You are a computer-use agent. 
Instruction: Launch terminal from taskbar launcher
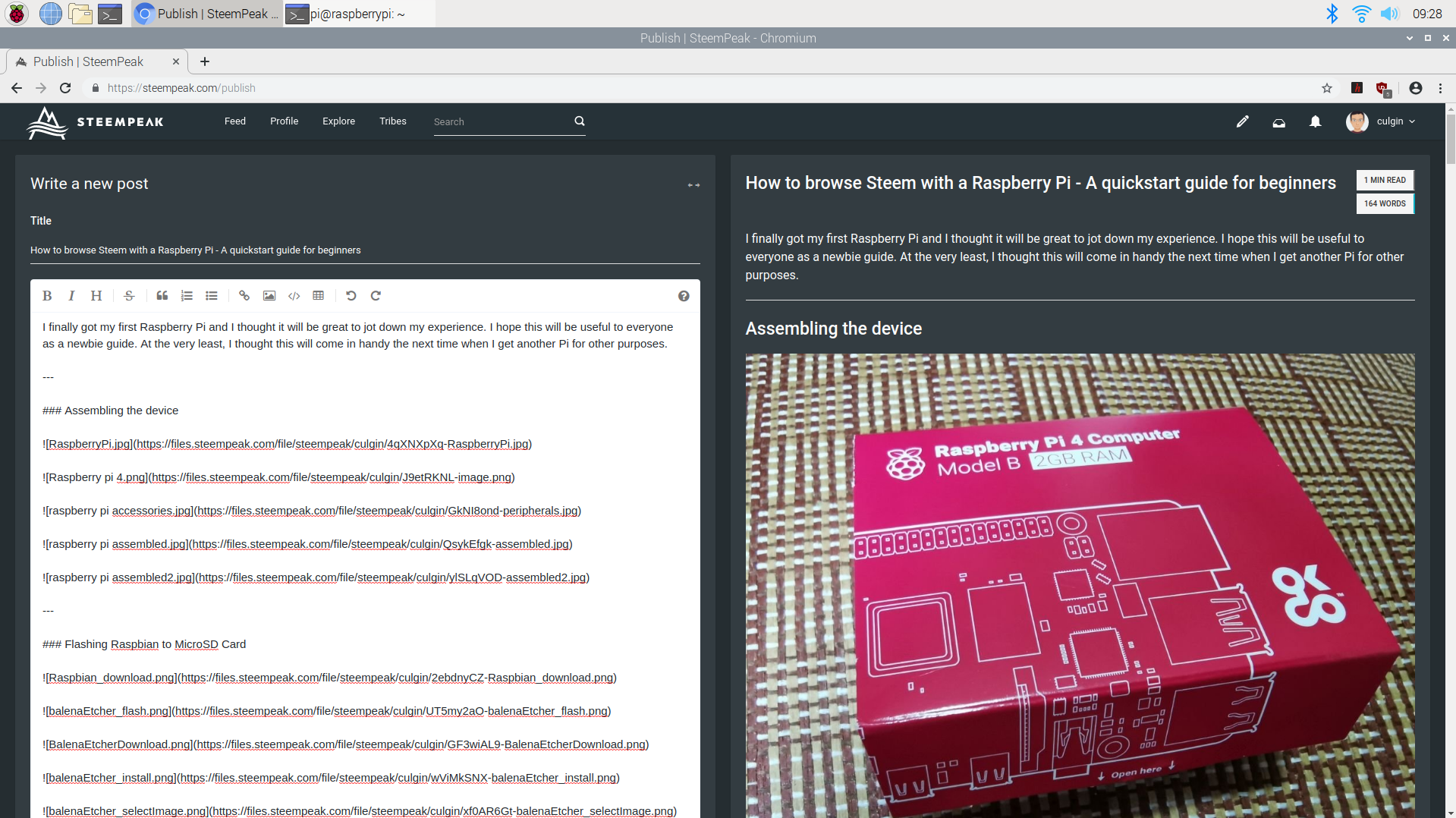(110, 14)
